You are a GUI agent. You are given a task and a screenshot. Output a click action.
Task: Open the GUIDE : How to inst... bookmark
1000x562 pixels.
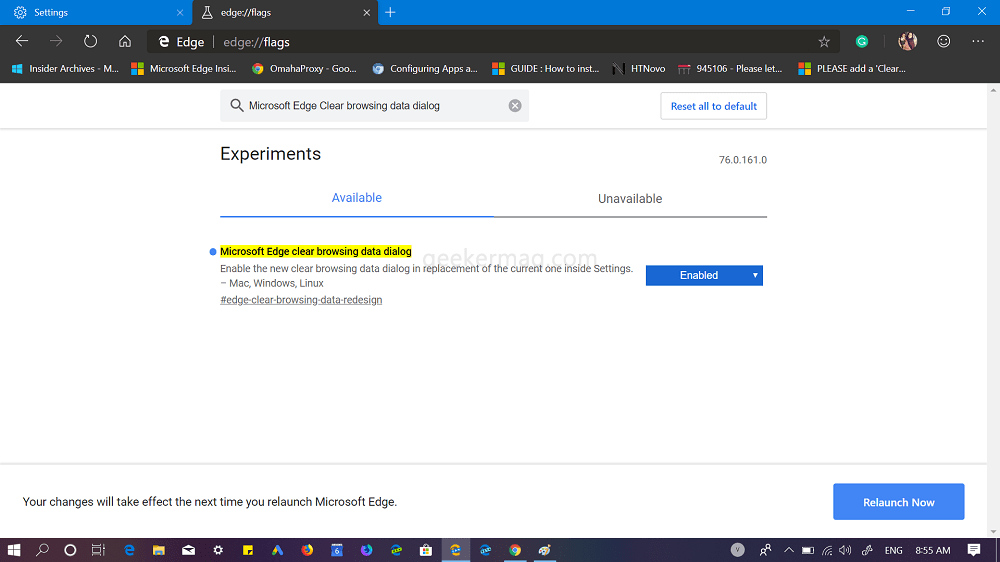[x=545, y=69]
